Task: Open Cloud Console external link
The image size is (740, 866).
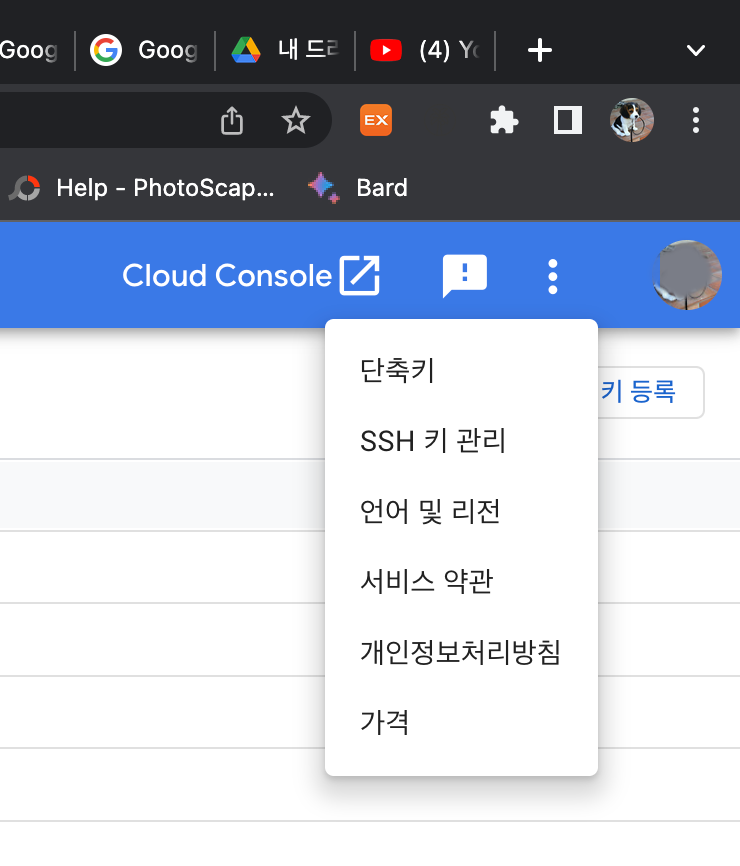Action: [251, 275]
